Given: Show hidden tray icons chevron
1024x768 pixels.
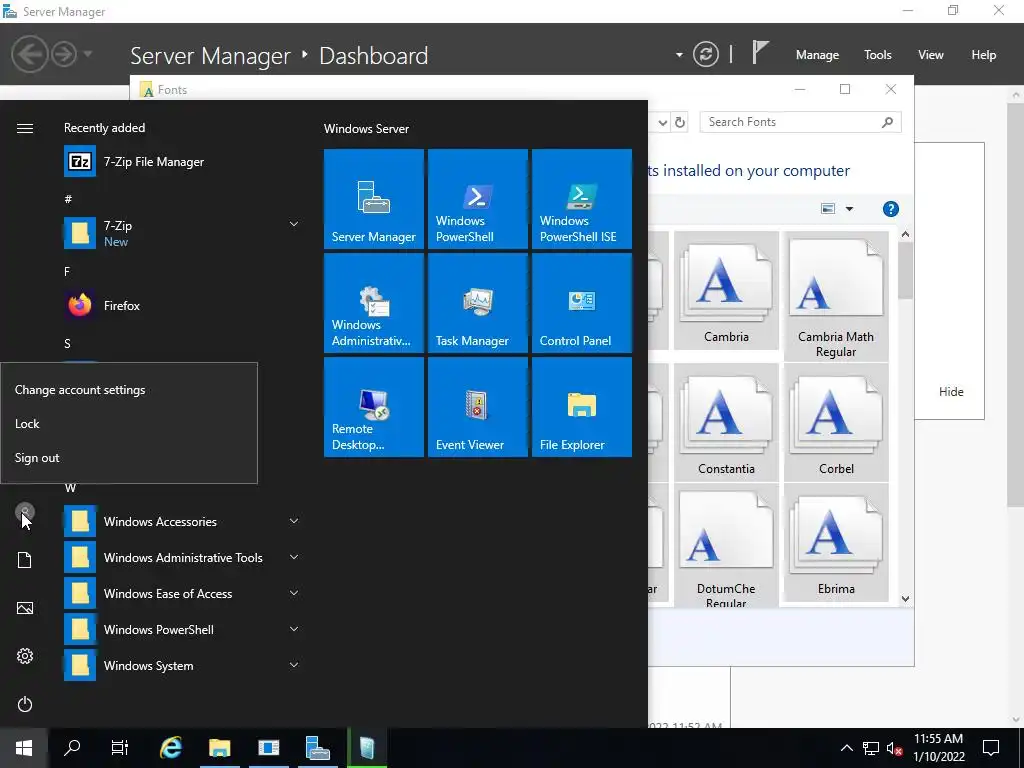Looking at the screenshot, I should 846,748.
